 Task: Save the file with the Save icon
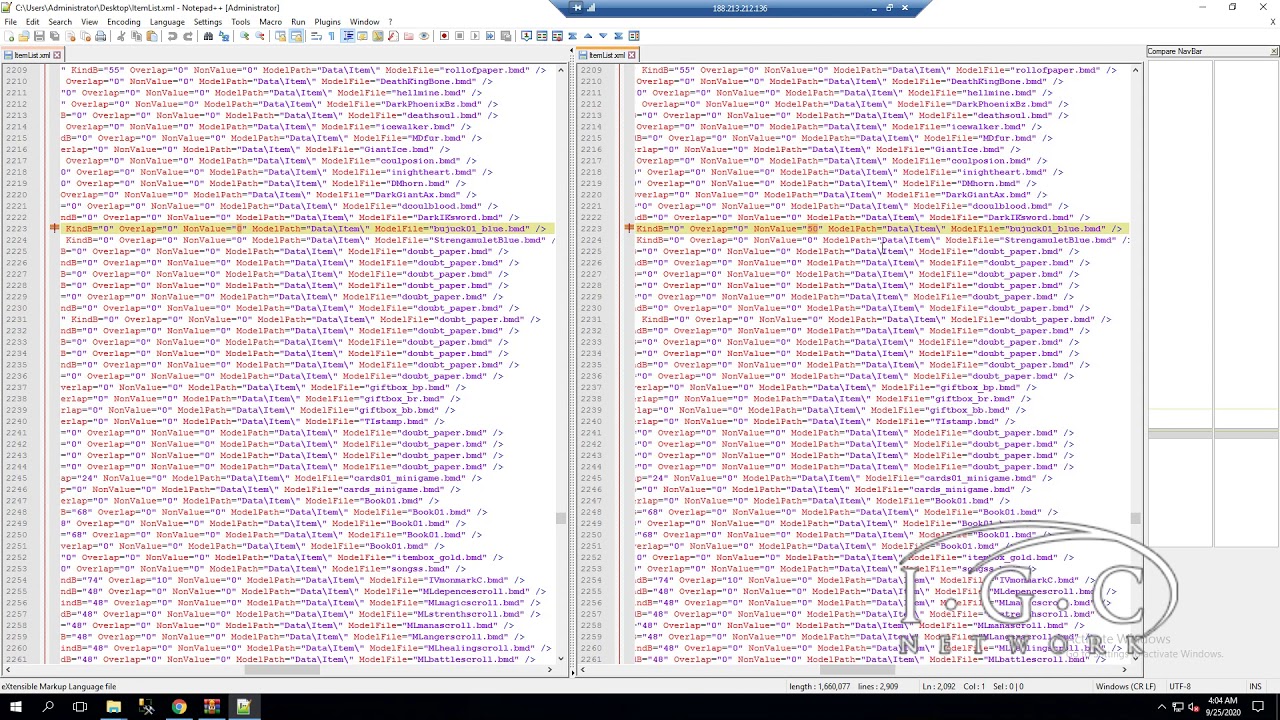[39, 36]
